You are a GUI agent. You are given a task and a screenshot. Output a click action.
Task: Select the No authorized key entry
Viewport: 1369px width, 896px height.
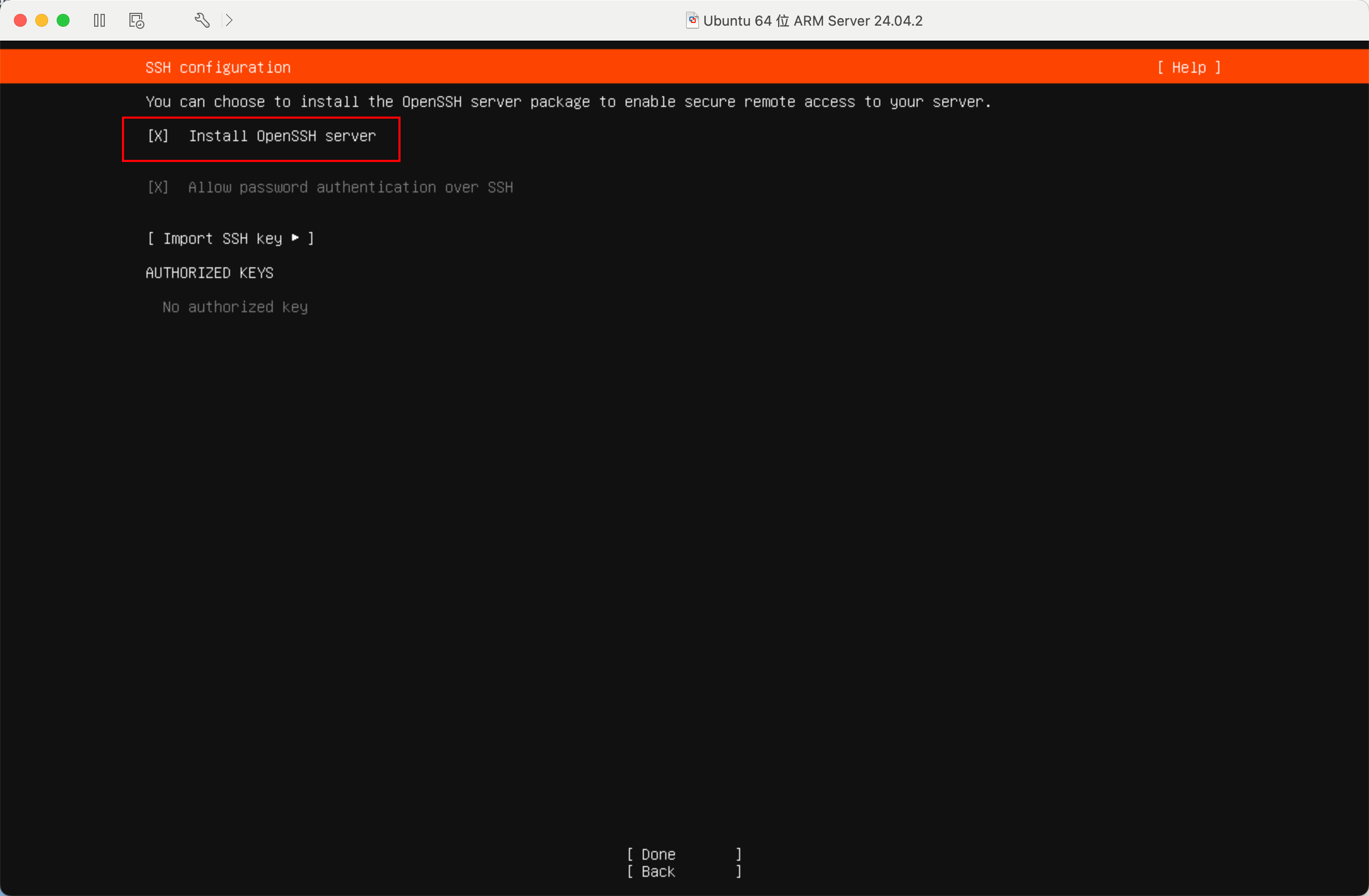[x=235, y=306]
